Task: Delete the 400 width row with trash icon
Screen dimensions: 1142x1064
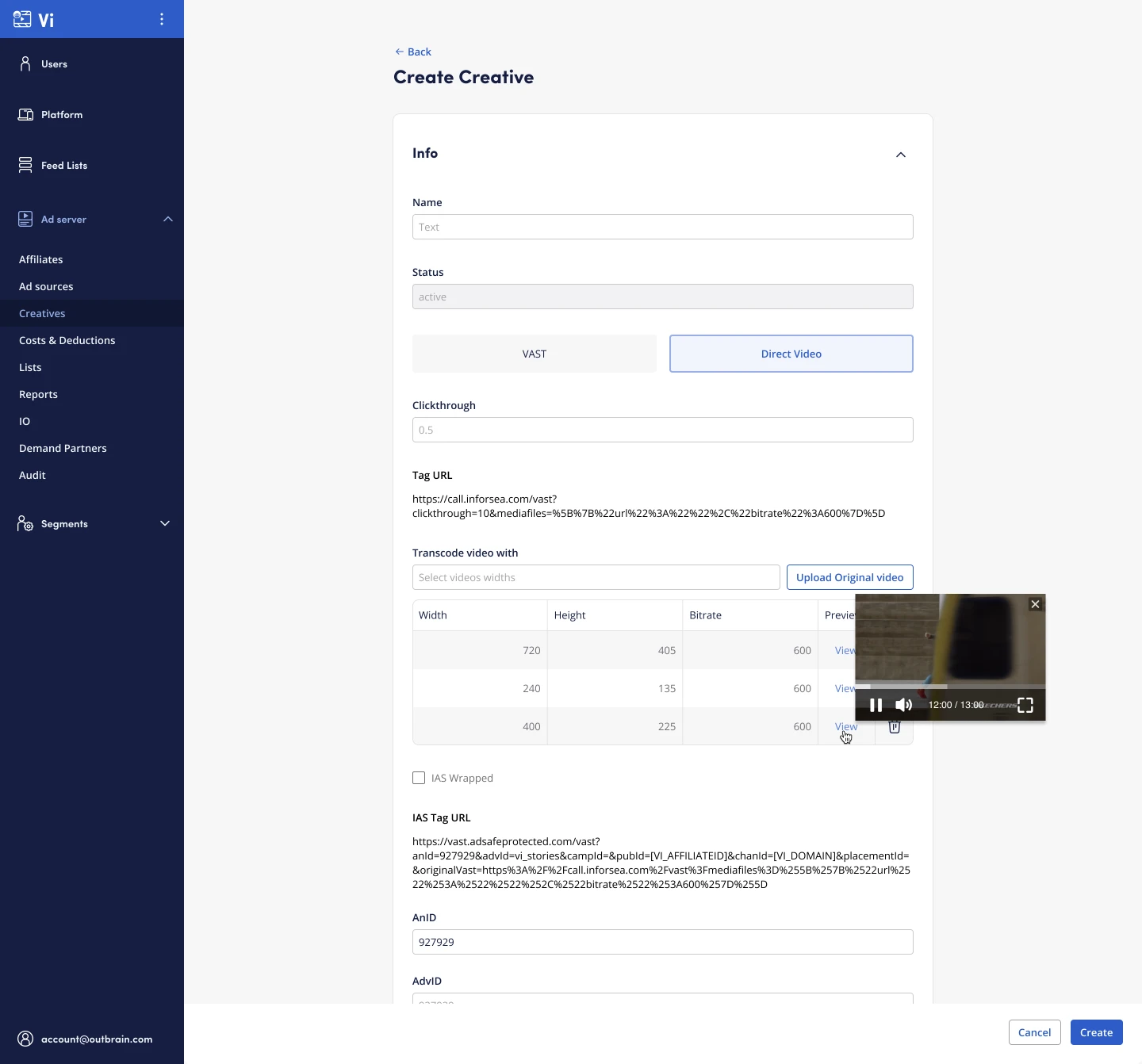Action: click(895, 727)
